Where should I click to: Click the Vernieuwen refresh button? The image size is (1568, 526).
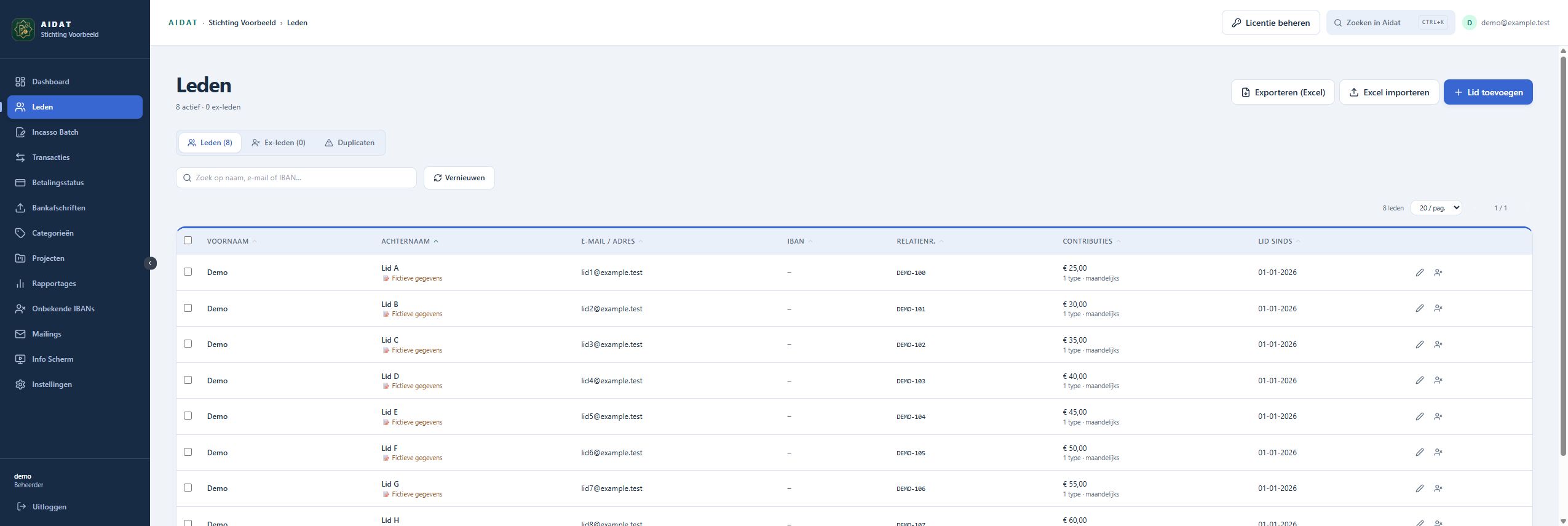[459, 178]
